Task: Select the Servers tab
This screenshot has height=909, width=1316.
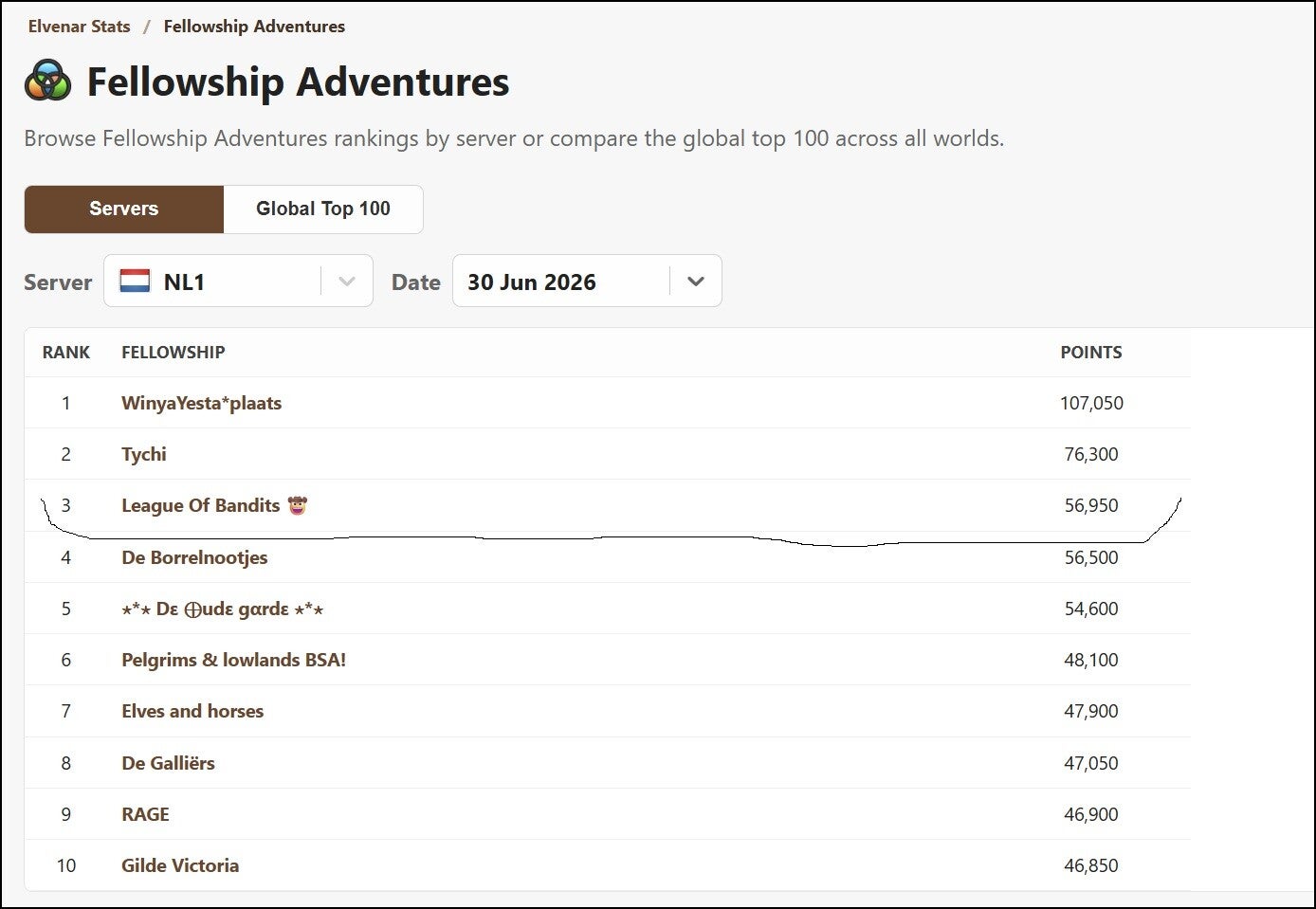Action: (x=124, y=209)
